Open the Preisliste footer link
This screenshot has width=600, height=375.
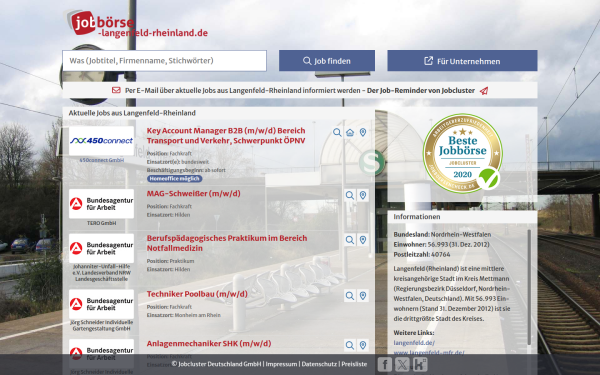point(354,364)
